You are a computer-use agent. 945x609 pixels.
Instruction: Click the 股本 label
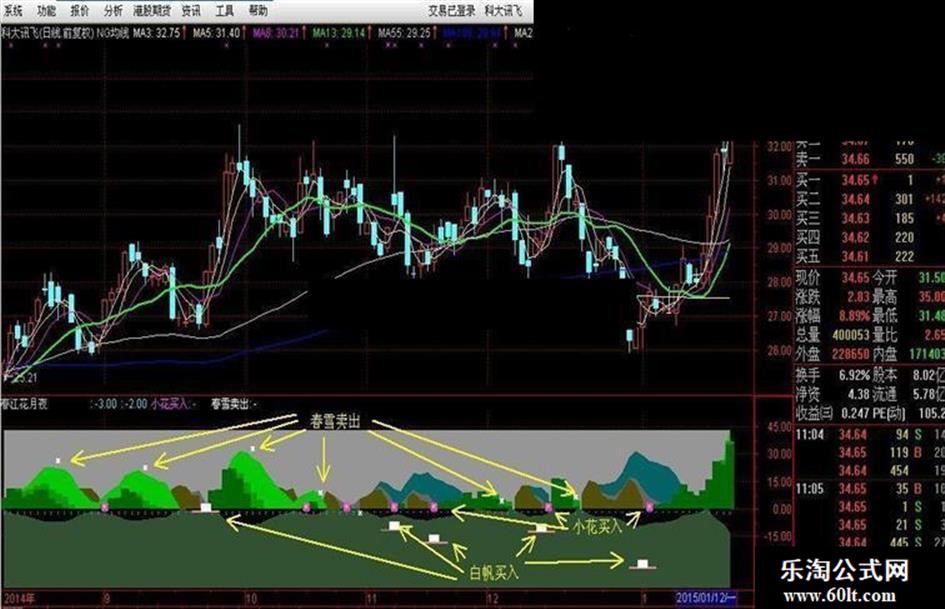(x=885, y=375)
